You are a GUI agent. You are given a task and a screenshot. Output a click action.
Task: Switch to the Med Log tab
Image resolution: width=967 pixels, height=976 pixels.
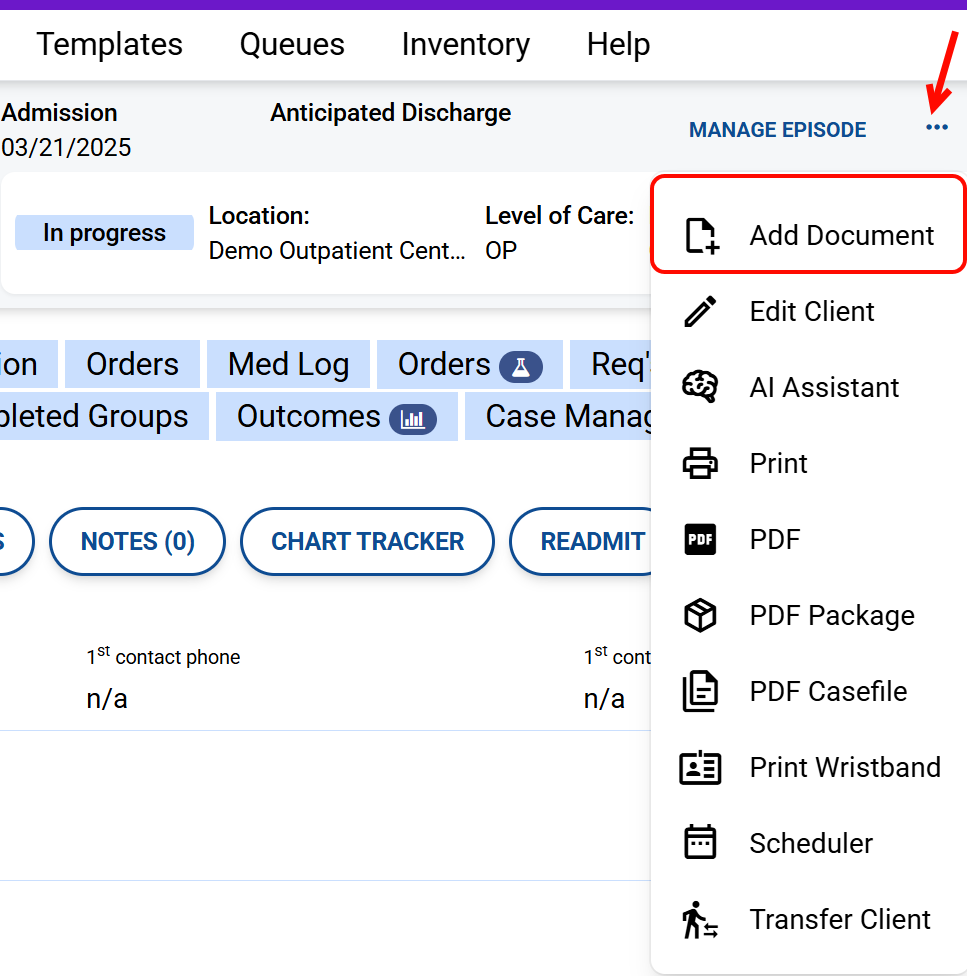tap(288, 365)
